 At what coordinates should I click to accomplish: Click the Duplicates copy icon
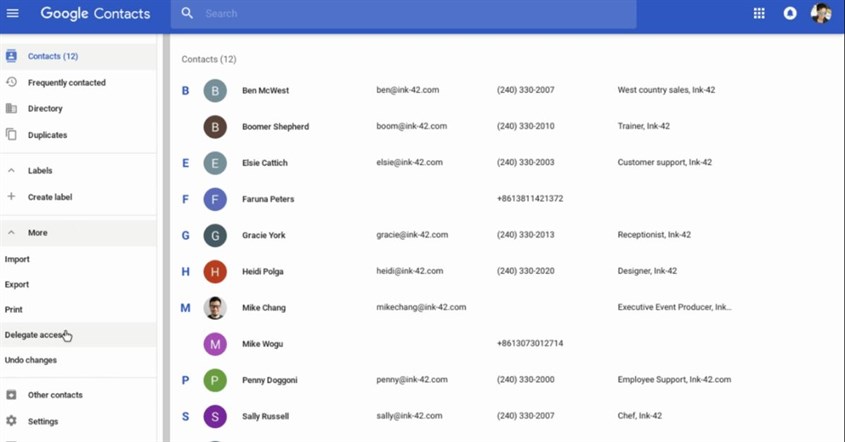pos(11,134)
